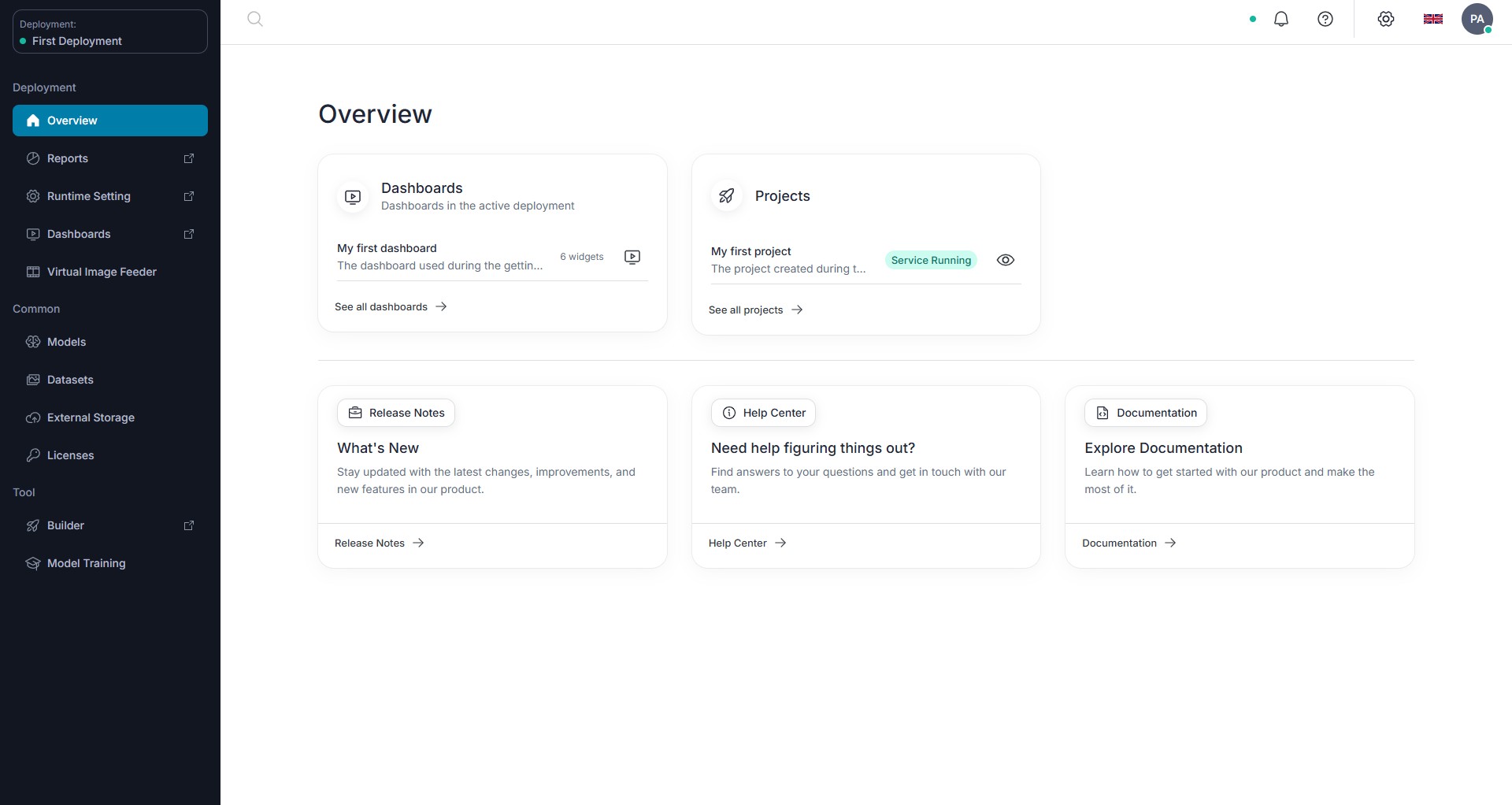
Task: Click Explore Documentation heading
Action: click(1163, 448)
